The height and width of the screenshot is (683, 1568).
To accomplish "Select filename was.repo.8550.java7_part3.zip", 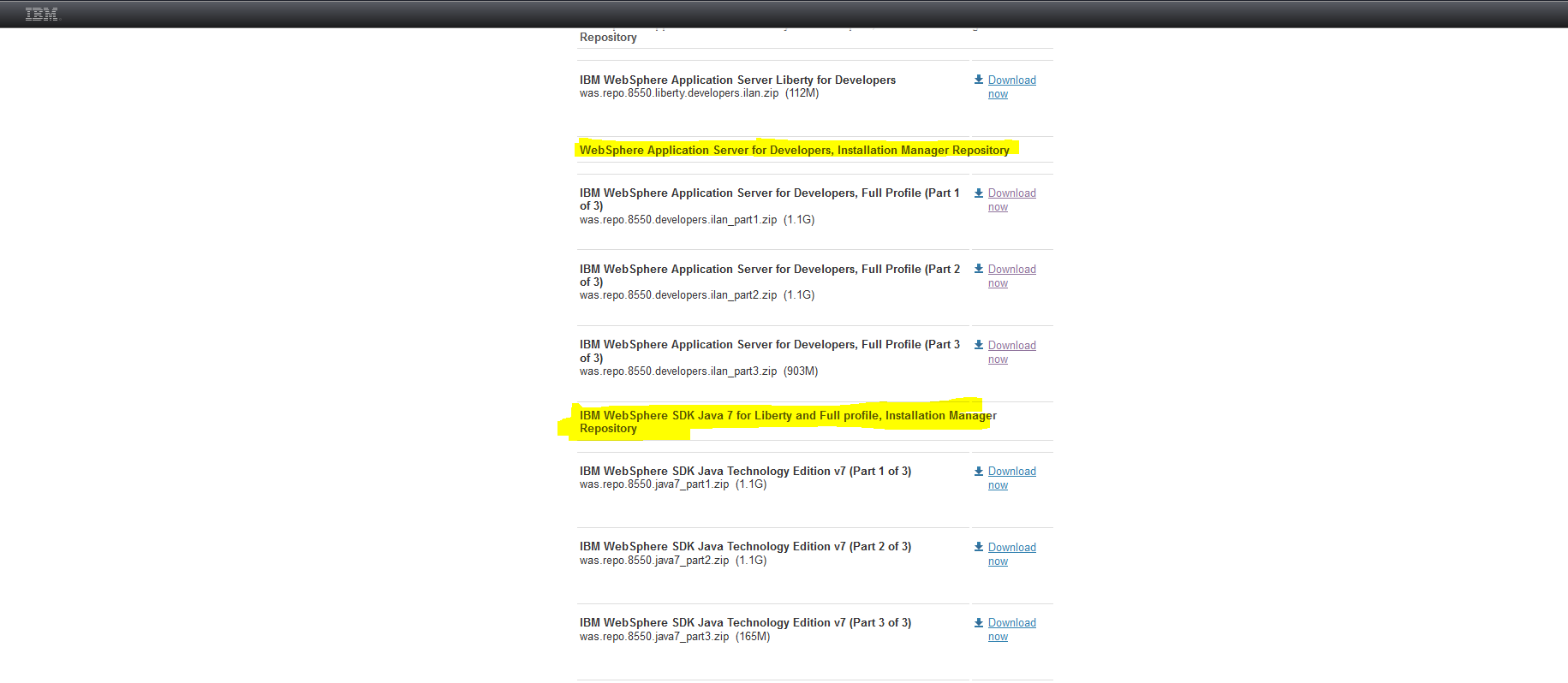I will click(x=654, y=637).
